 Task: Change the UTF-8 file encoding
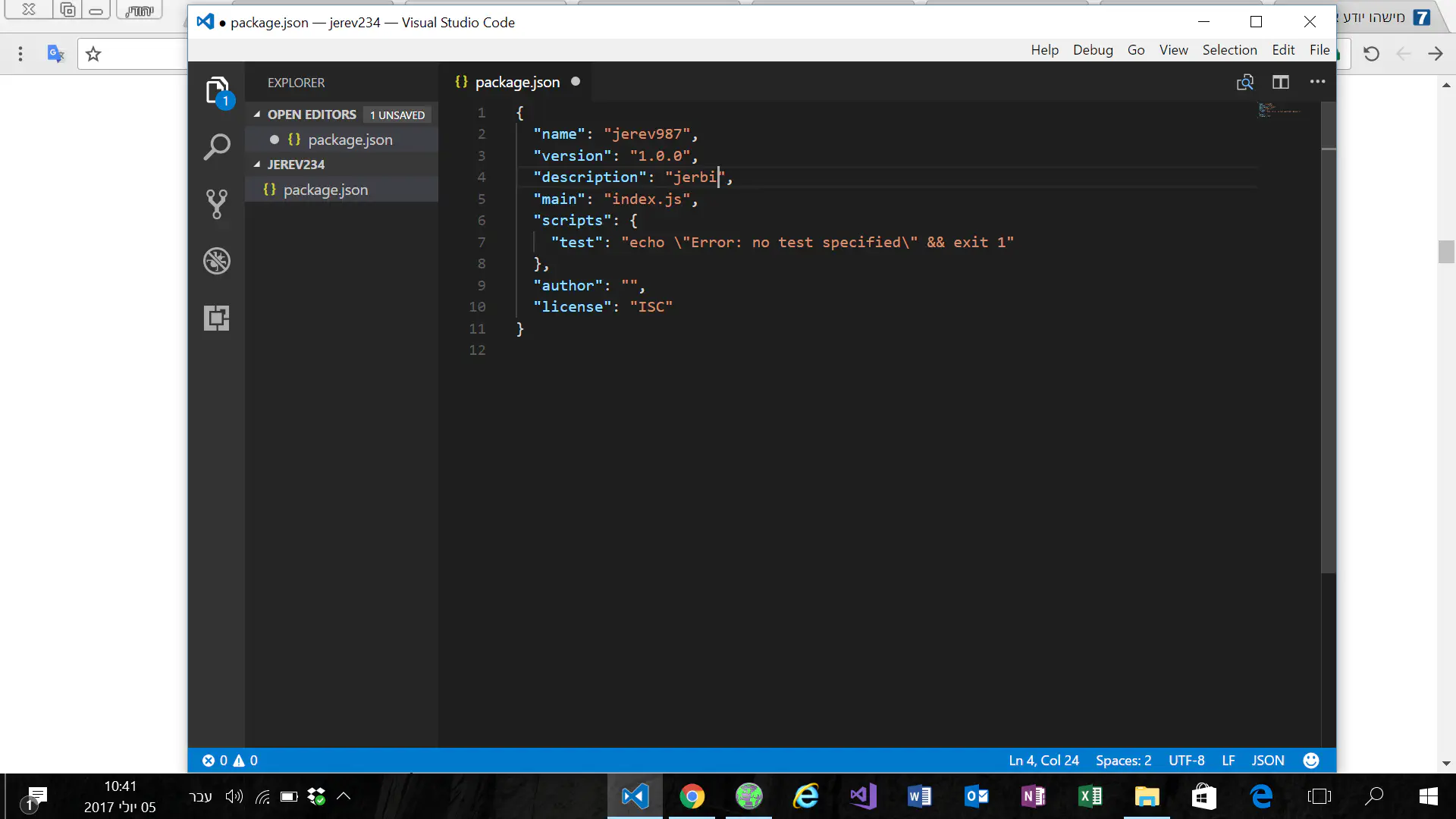coord(1186,760)
